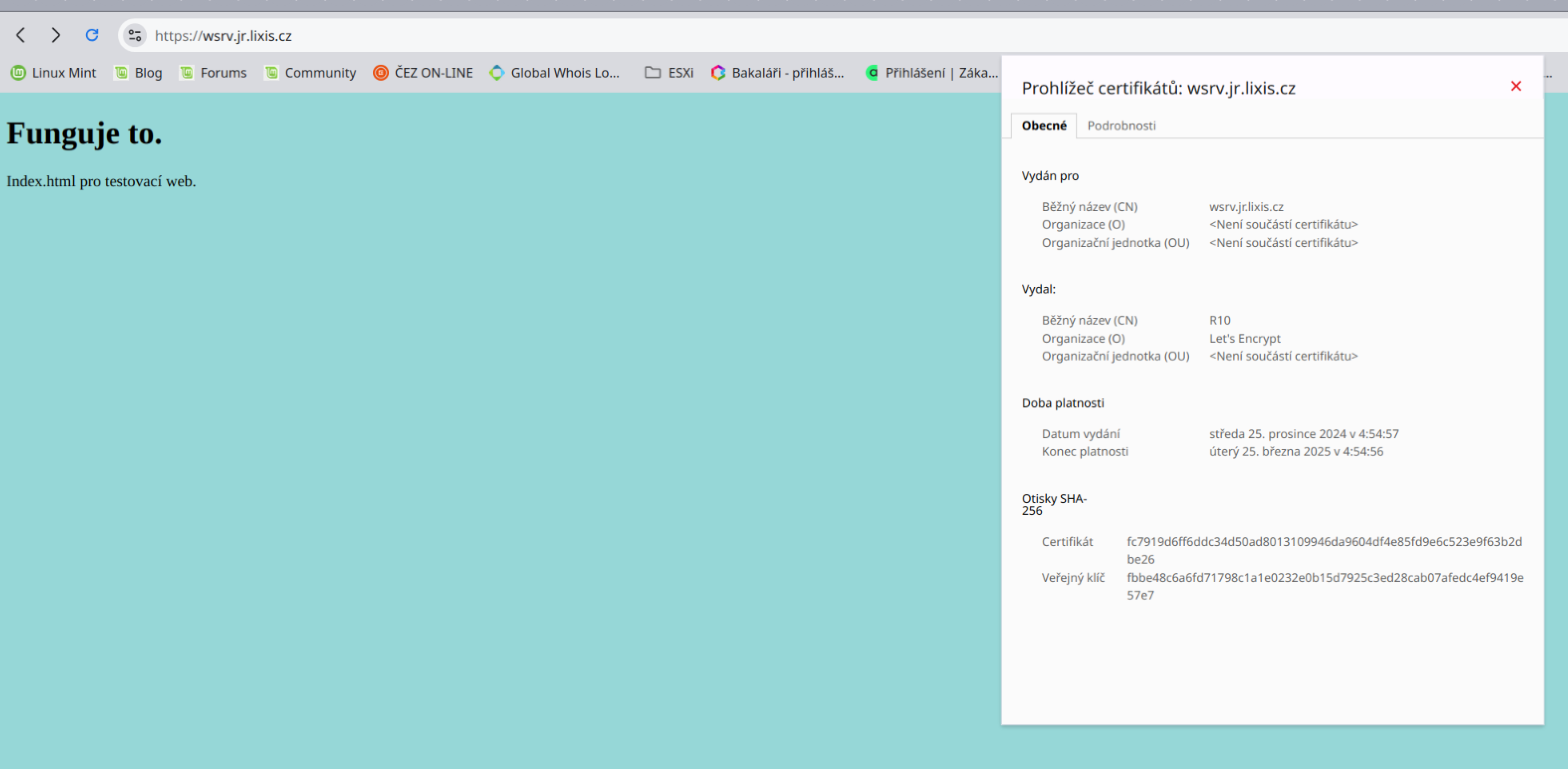Reload the page with refresh icon

92,35
